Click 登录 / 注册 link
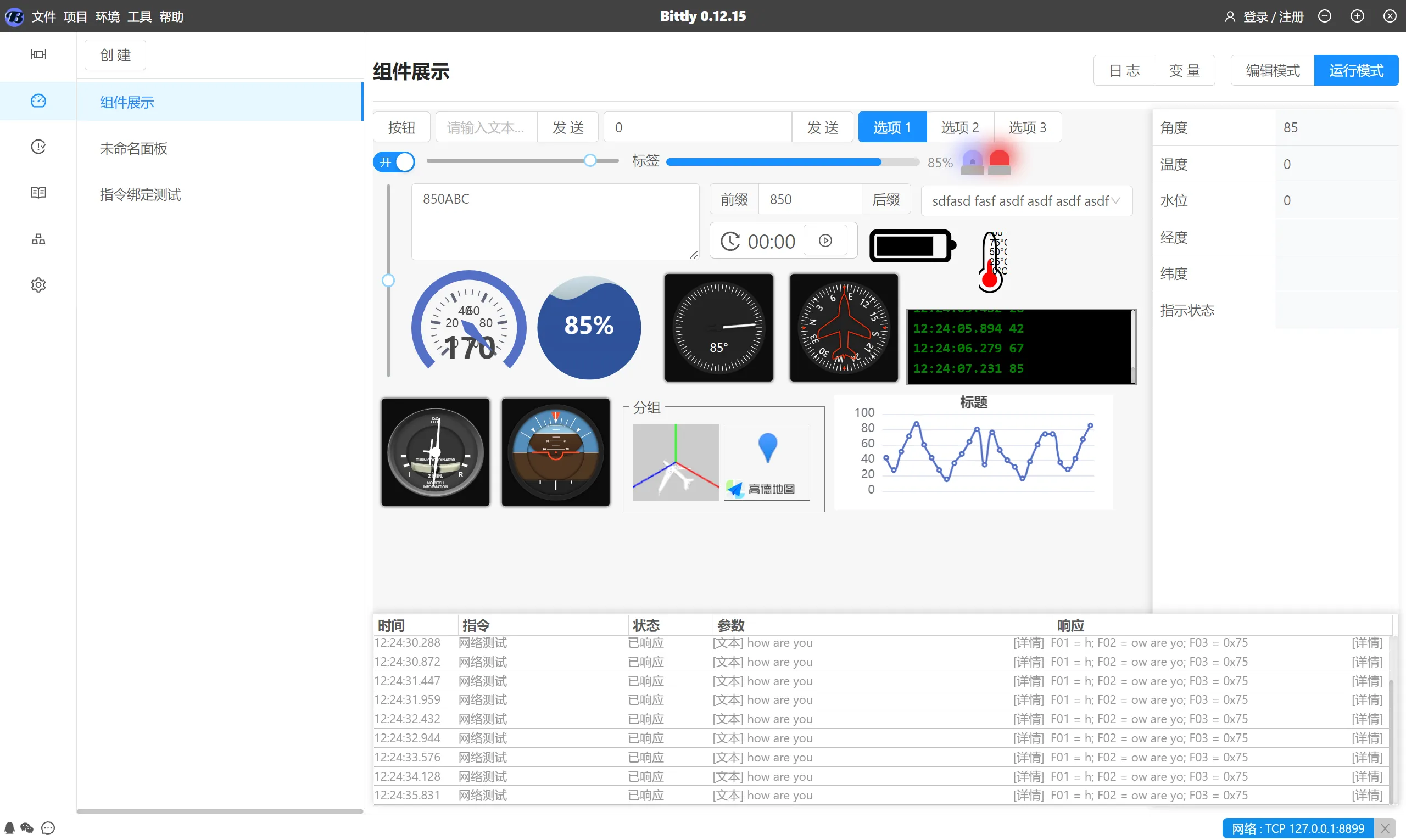The width and height of the screenshot is (1406, 840). (1273, 16)
